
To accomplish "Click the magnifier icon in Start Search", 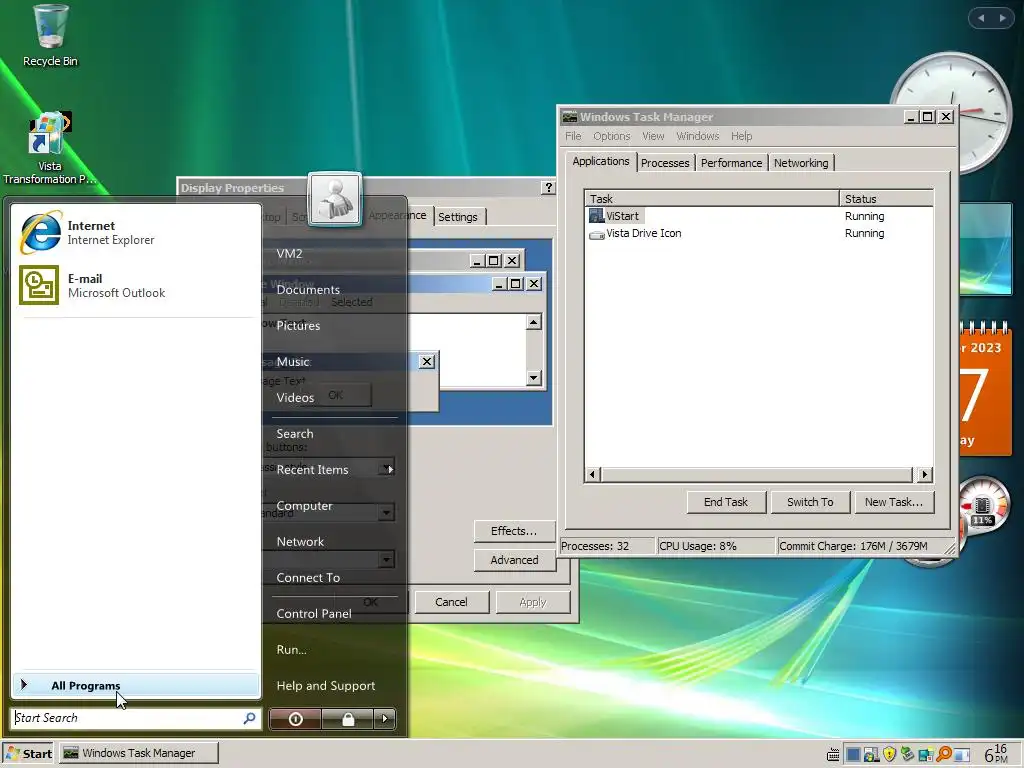I will (249, 718).
